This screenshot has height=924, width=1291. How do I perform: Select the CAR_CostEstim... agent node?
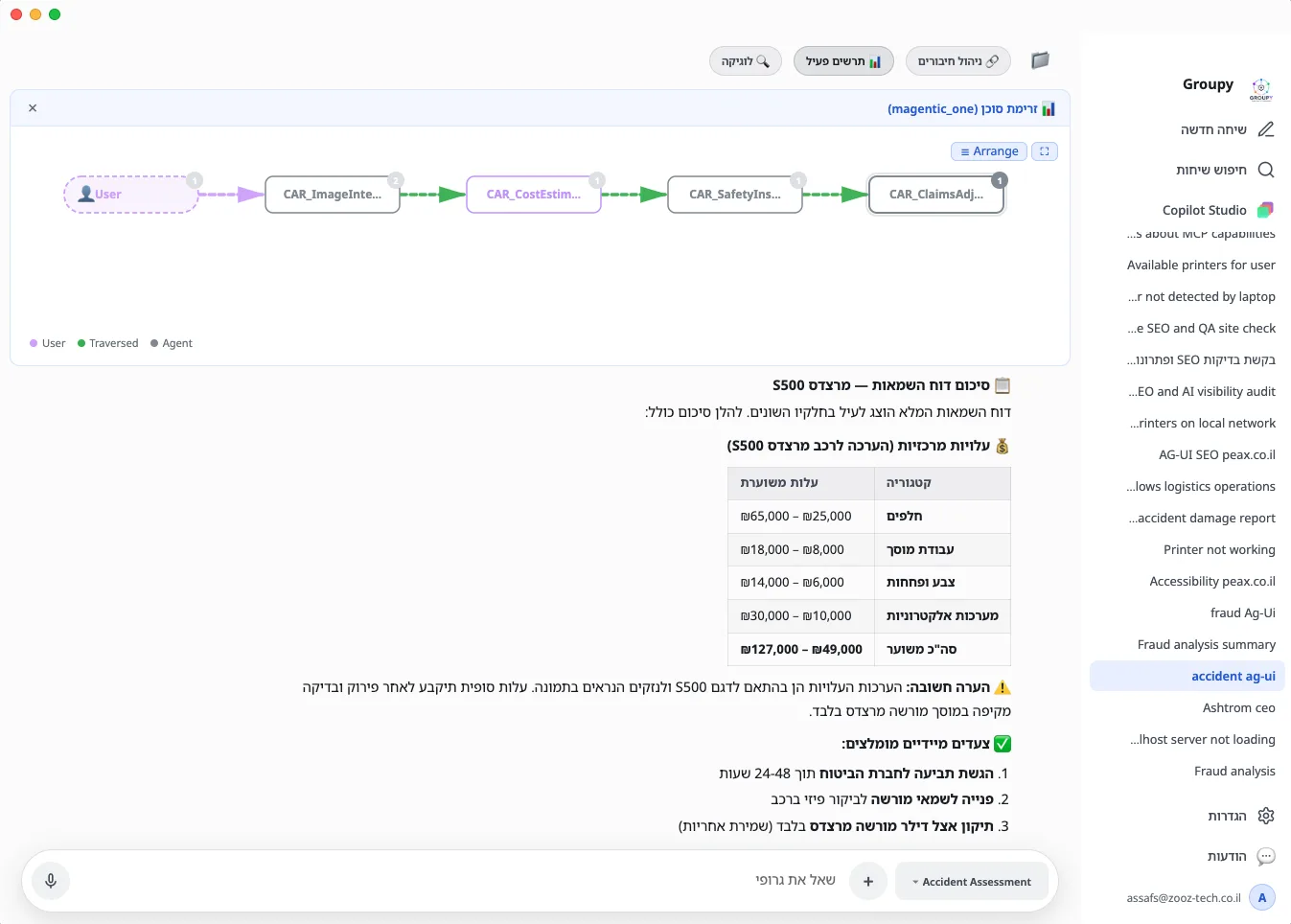coord(534,195)
